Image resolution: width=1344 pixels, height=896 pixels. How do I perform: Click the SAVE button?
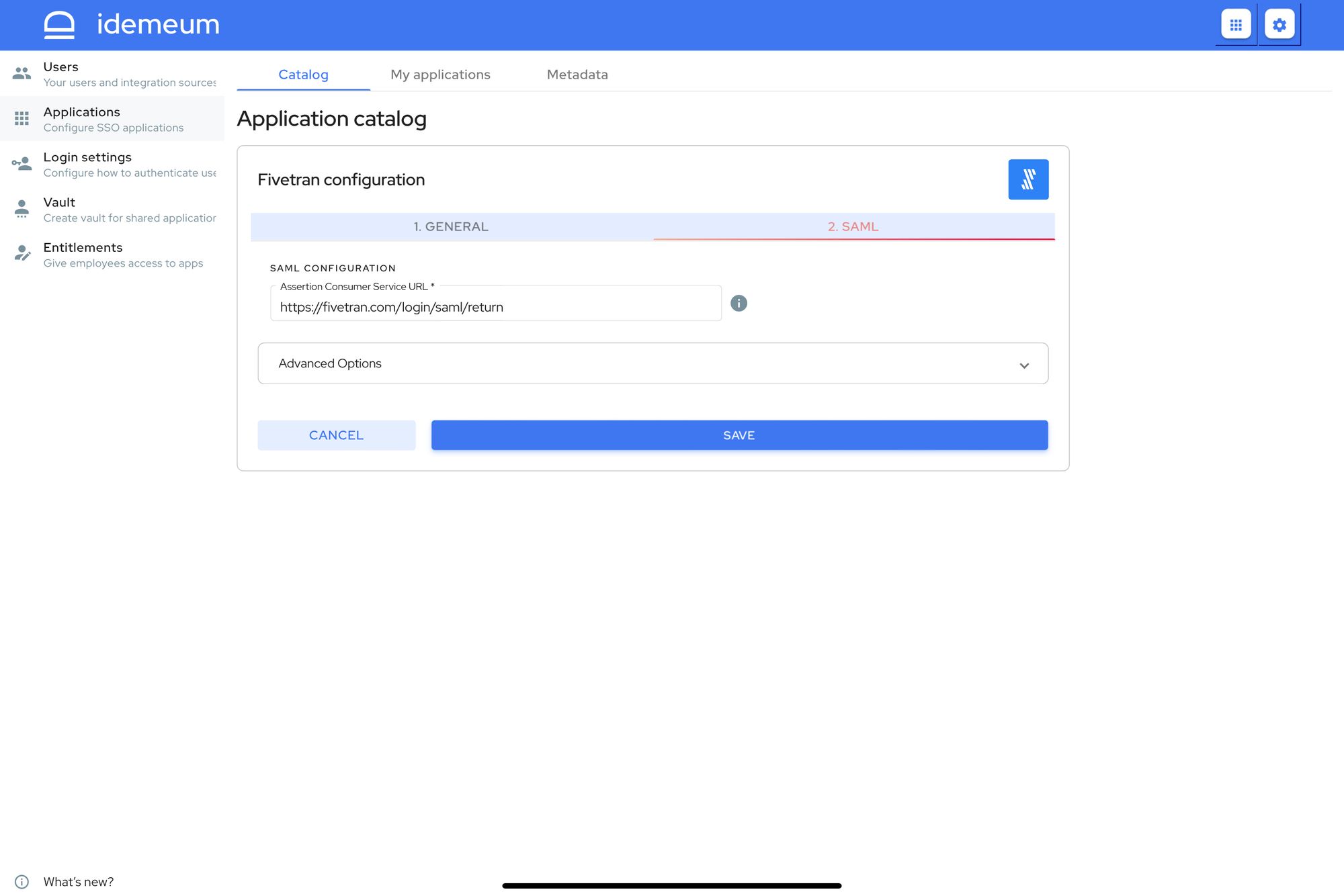point(739,435)
